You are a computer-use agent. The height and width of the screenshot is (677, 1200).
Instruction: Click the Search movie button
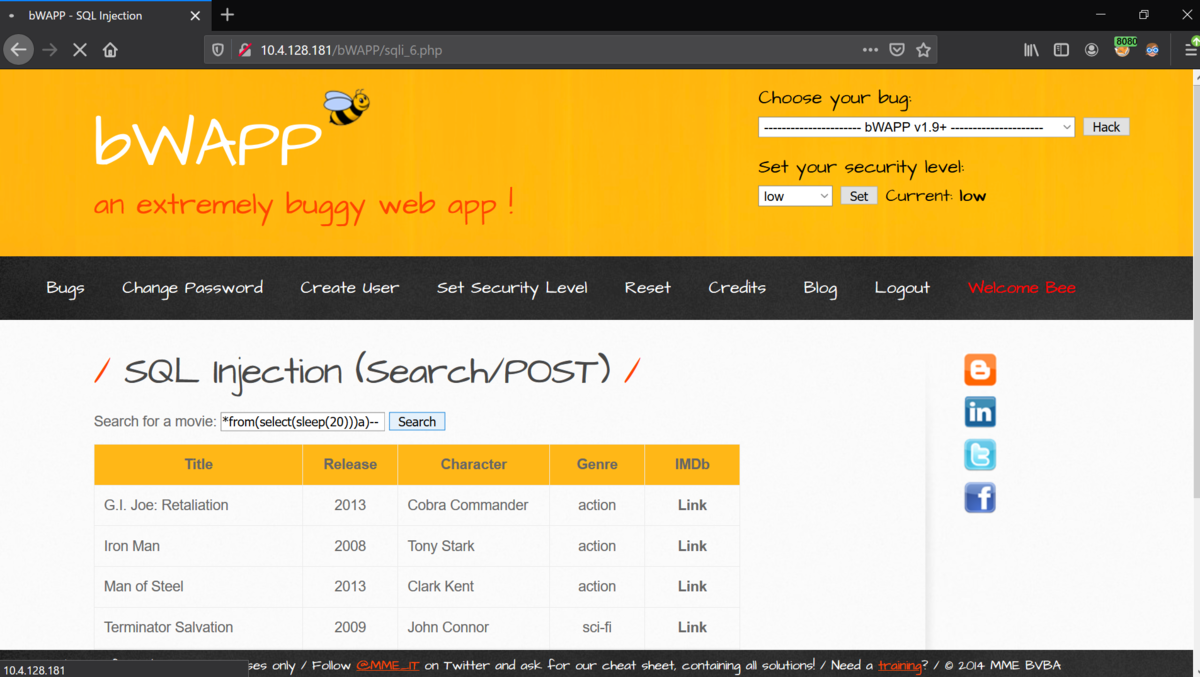417,422
